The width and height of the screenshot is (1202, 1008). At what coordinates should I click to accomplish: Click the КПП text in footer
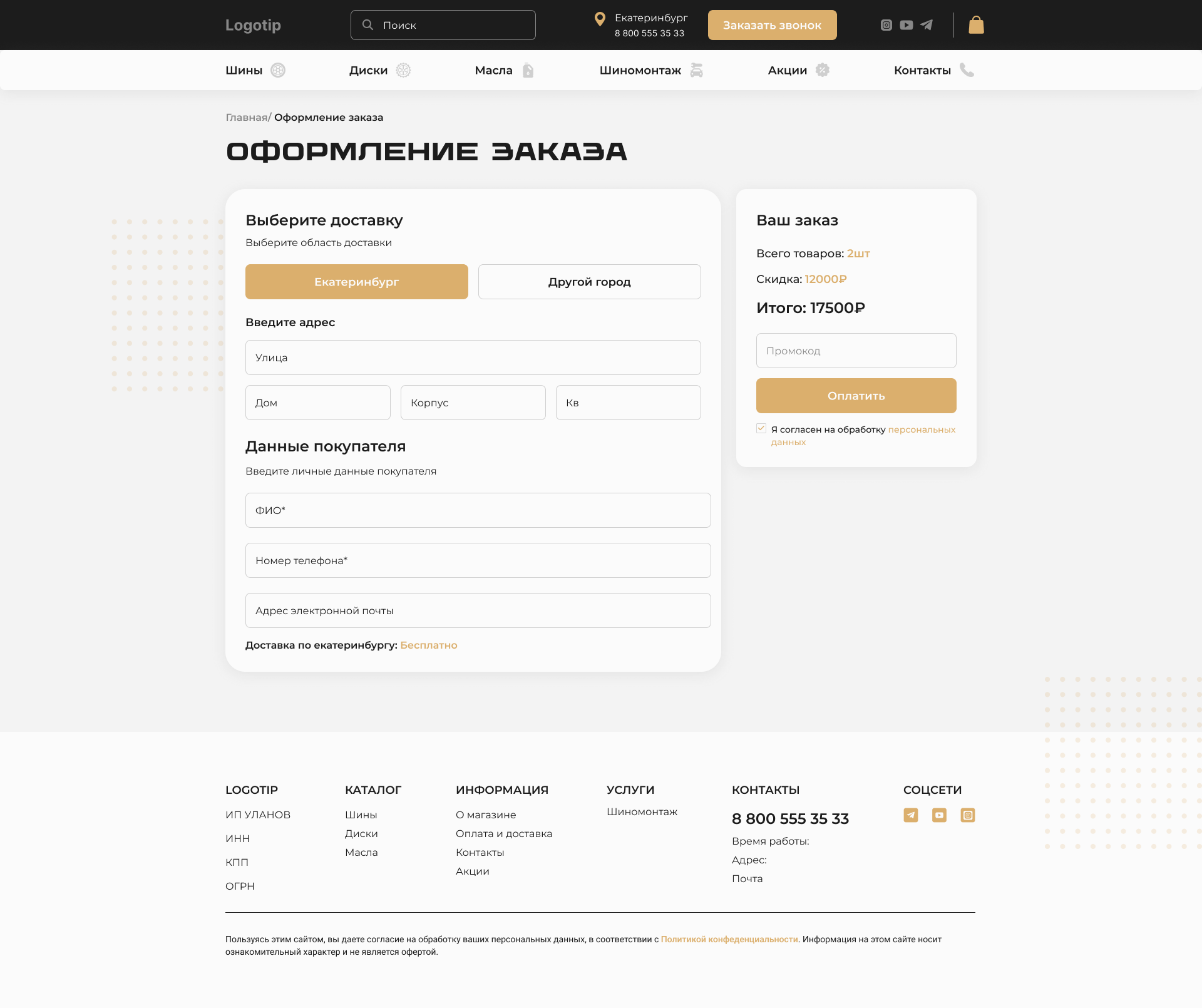tap(237, 862)
